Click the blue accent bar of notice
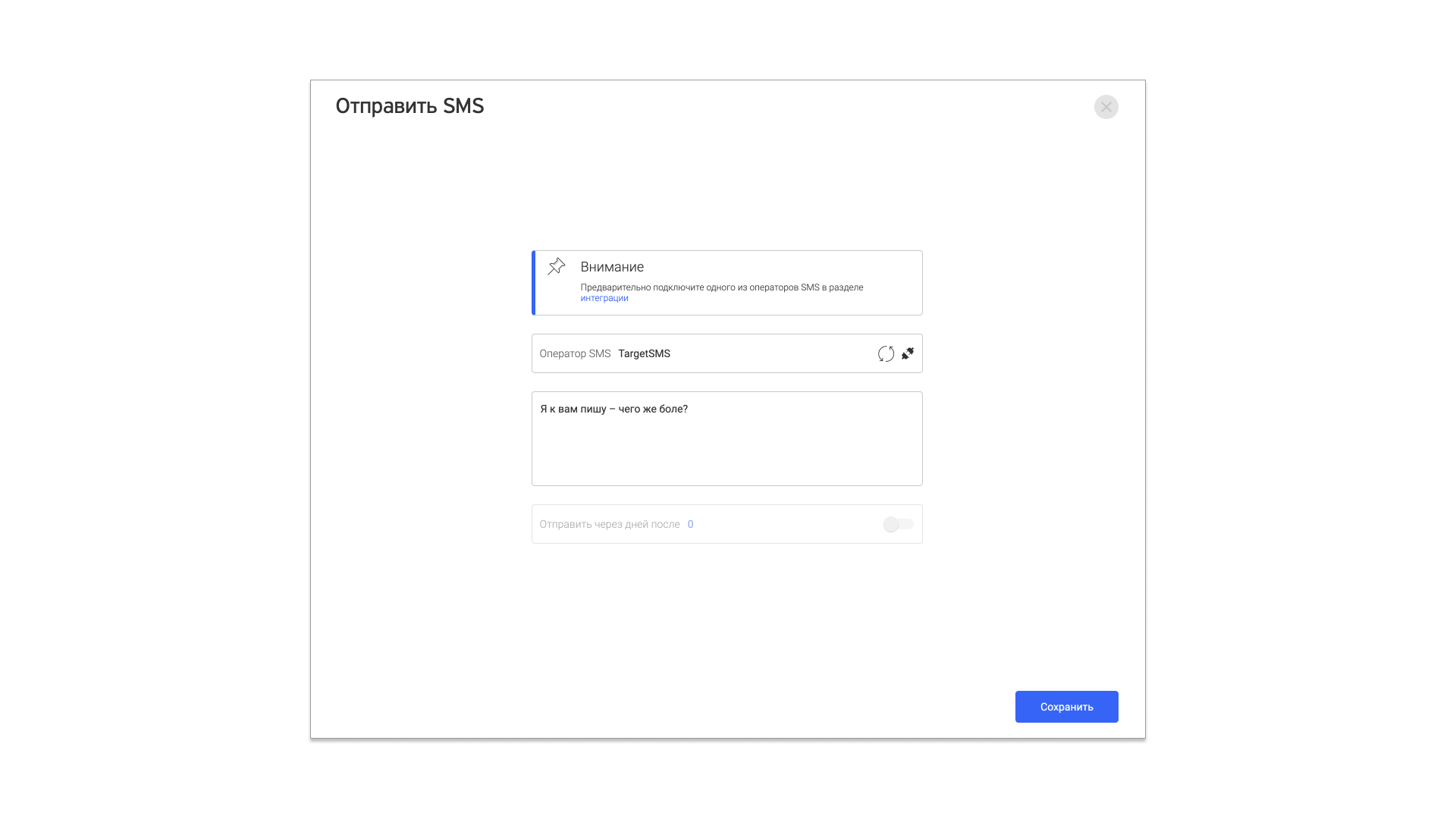The height and width of the screenshot is (819, 1456). (x=533, y=283)
